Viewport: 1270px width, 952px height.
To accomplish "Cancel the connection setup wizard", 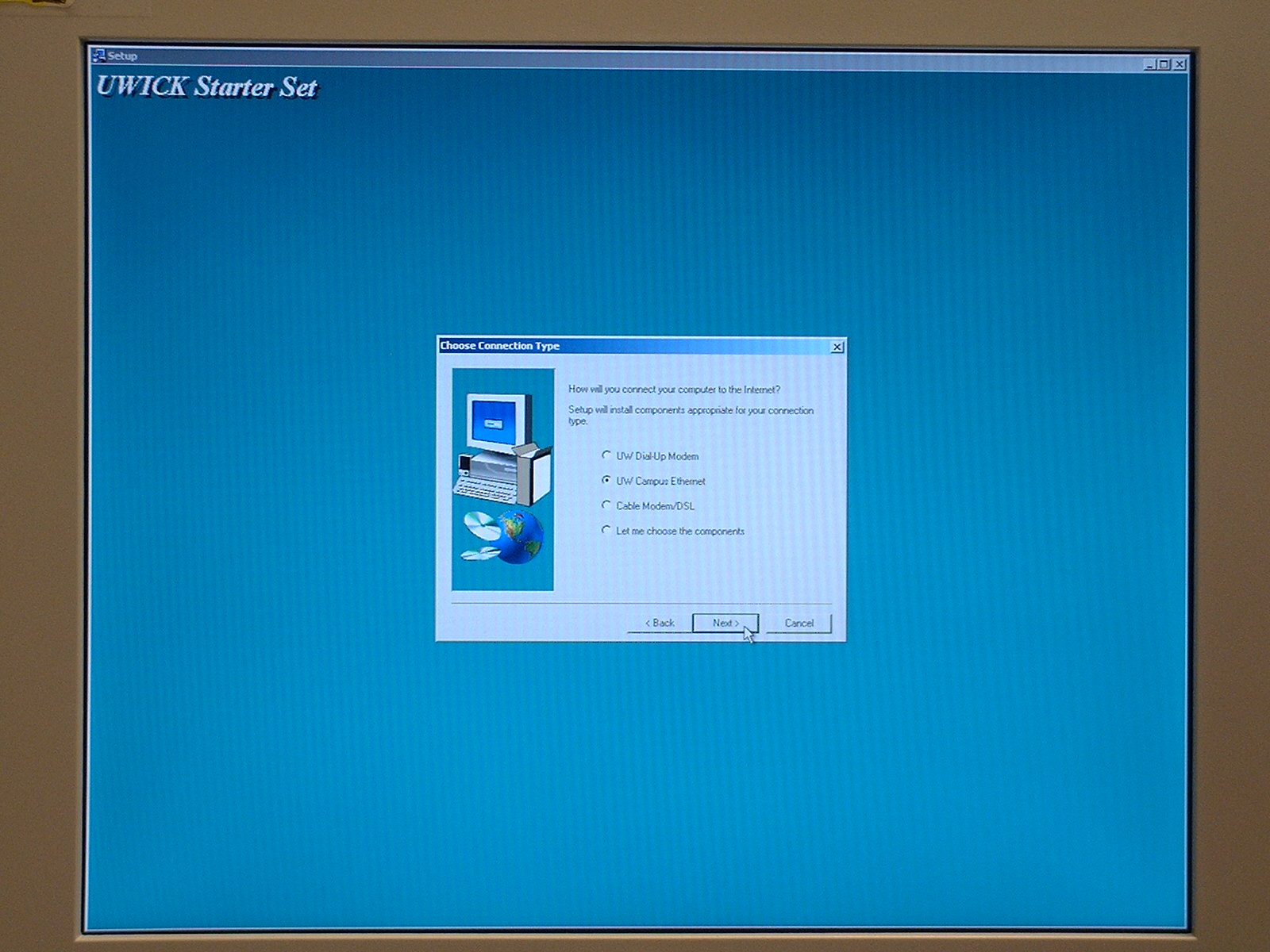I will click(799, 623).
